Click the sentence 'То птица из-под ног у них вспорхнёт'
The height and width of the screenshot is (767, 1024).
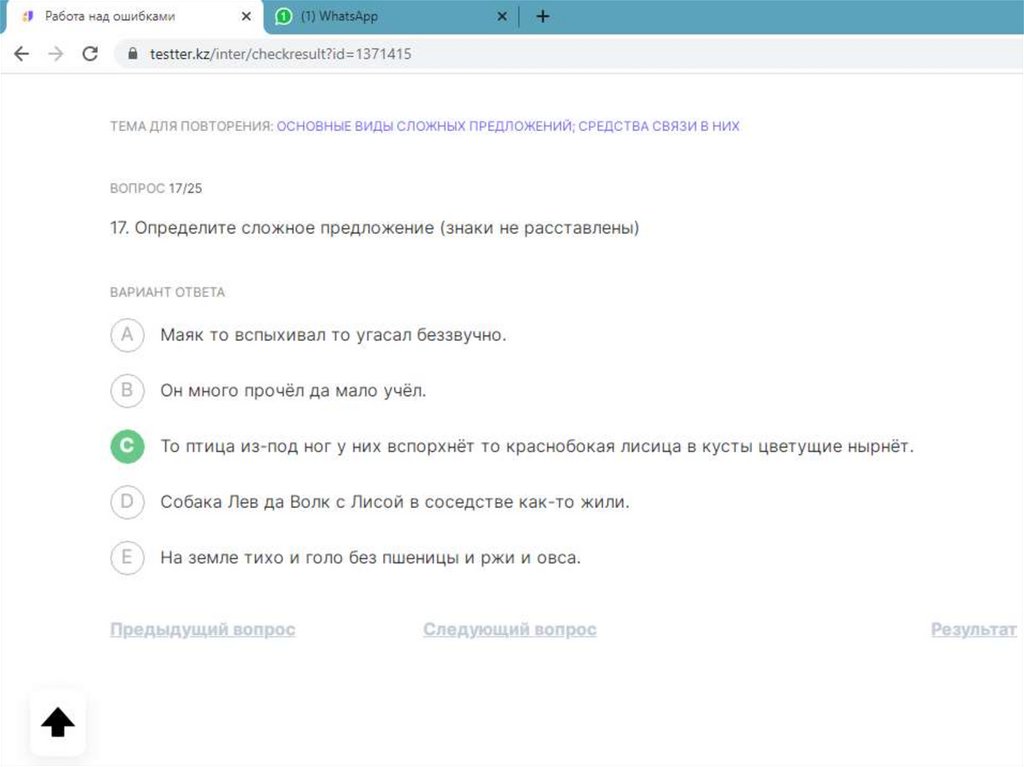point(317,446)
